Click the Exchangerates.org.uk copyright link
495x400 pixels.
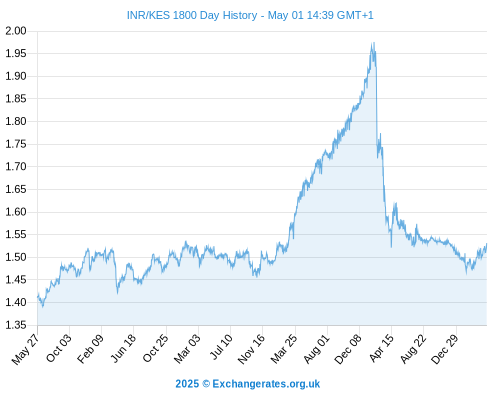248,384
